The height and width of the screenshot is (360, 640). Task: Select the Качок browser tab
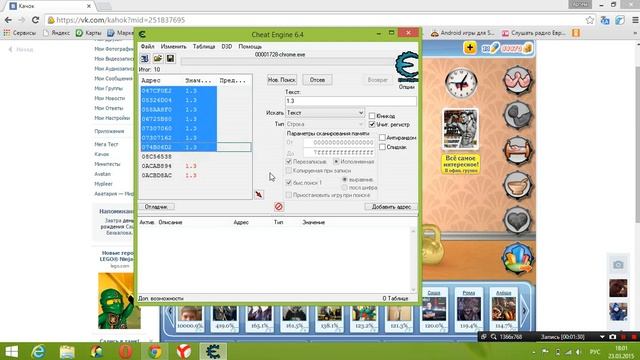point(50,6)
